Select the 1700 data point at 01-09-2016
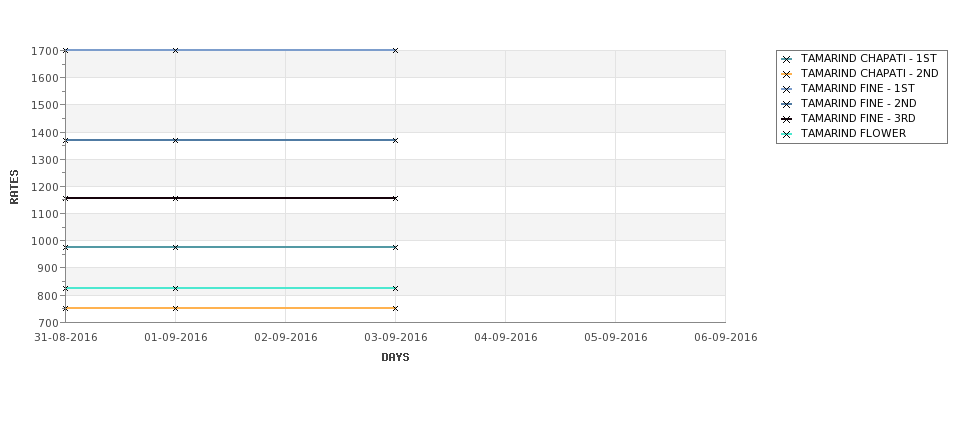The height and width of the screenshot is (429, 975). (x=175, y=50)
